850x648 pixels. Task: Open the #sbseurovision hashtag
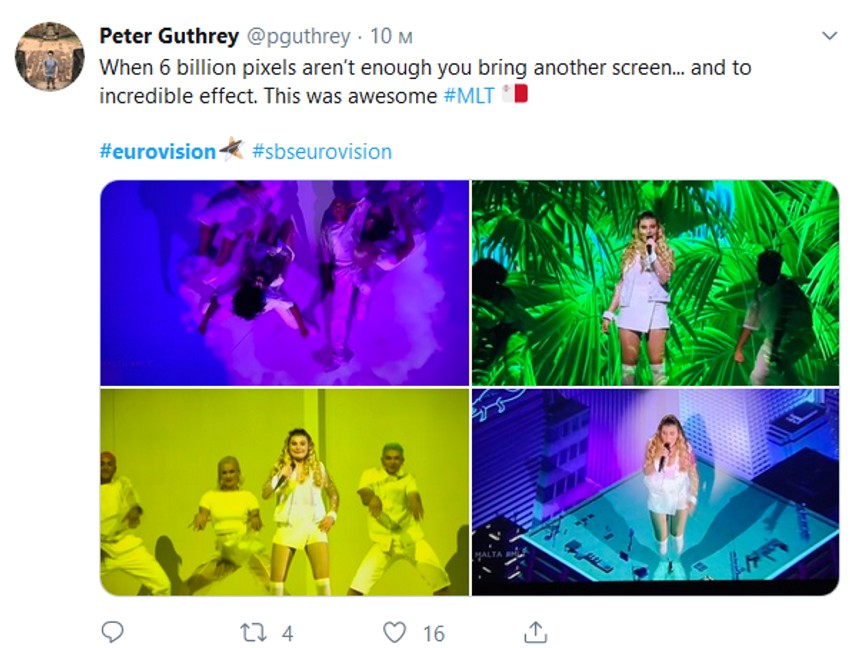click(x=322, y=151)
